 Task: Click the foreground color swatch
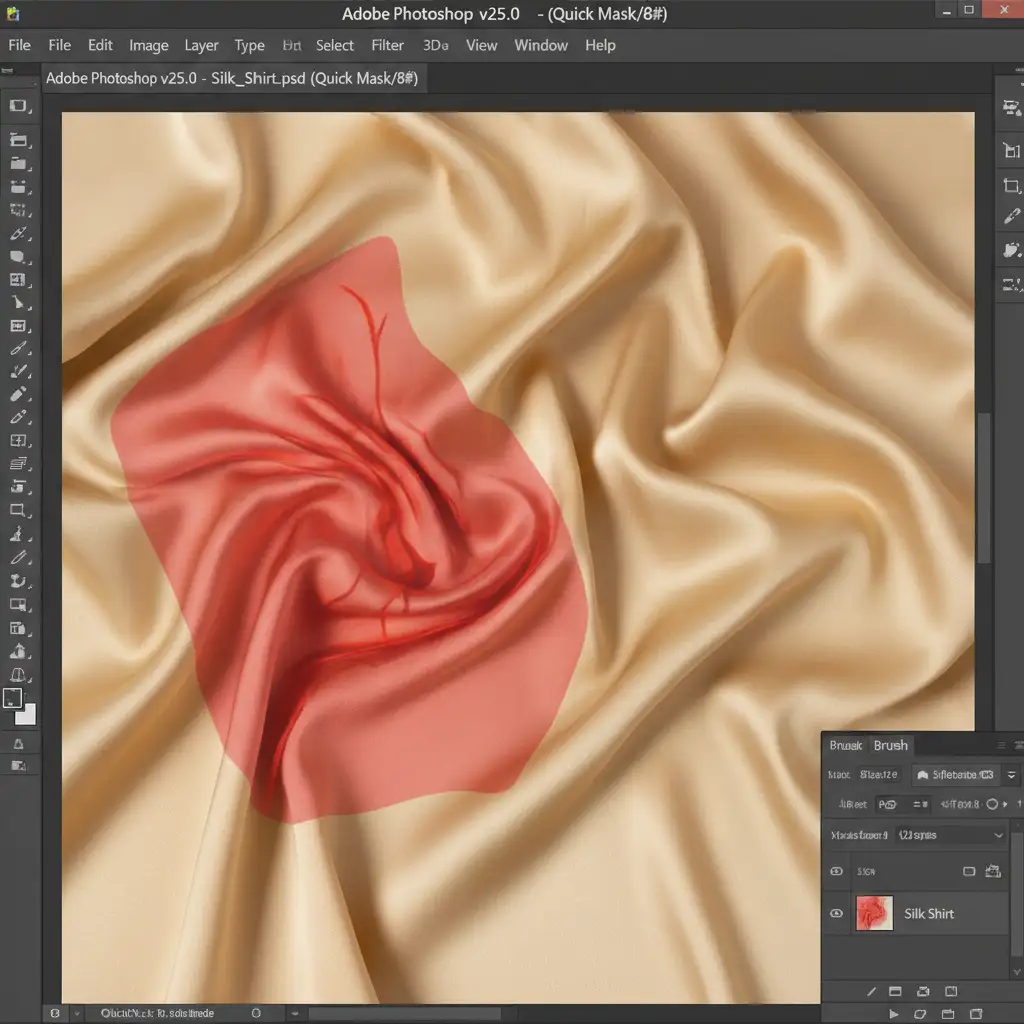point(13,698)
